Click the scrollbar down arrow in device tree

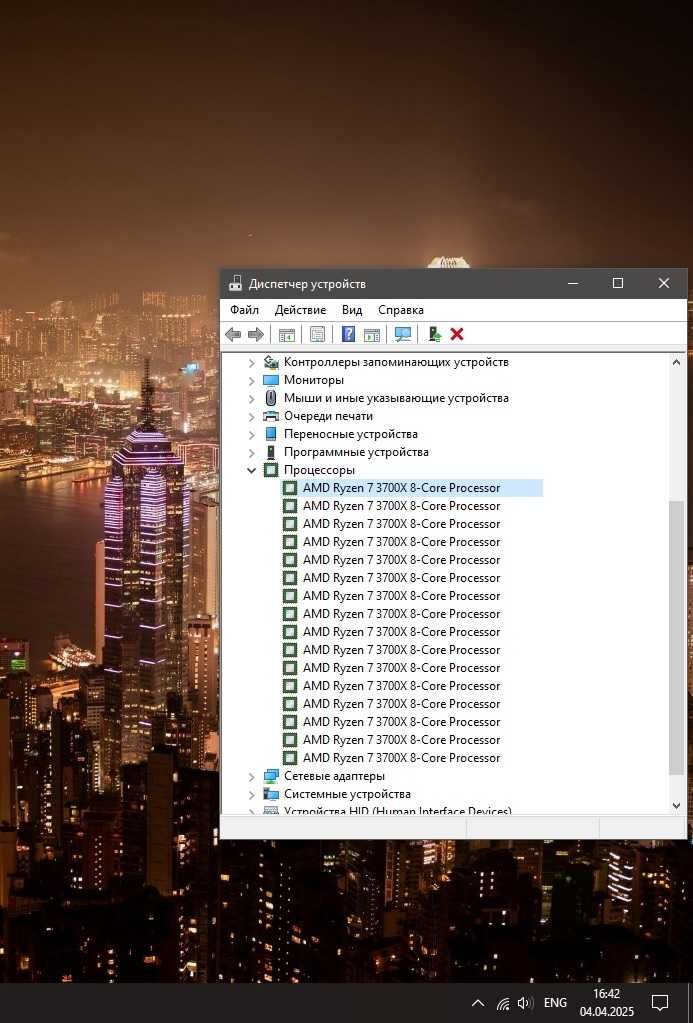[x=676, y=806]
